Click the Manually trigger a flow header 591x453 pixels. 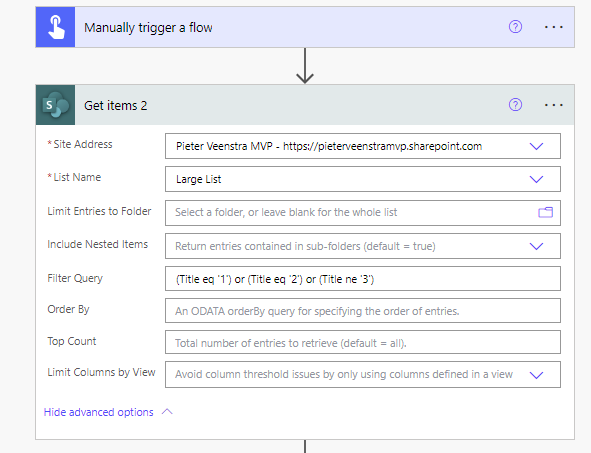pos(305,27)
